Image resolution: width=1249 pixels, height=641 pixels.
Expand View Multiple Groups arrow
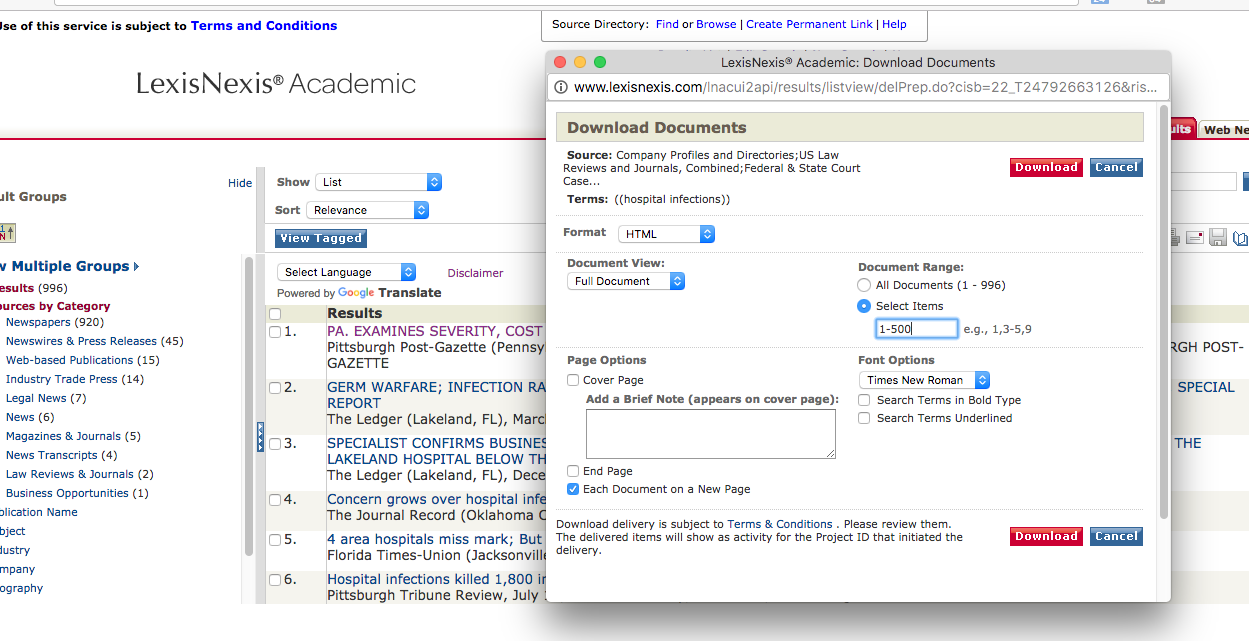(x=136, y=266)
